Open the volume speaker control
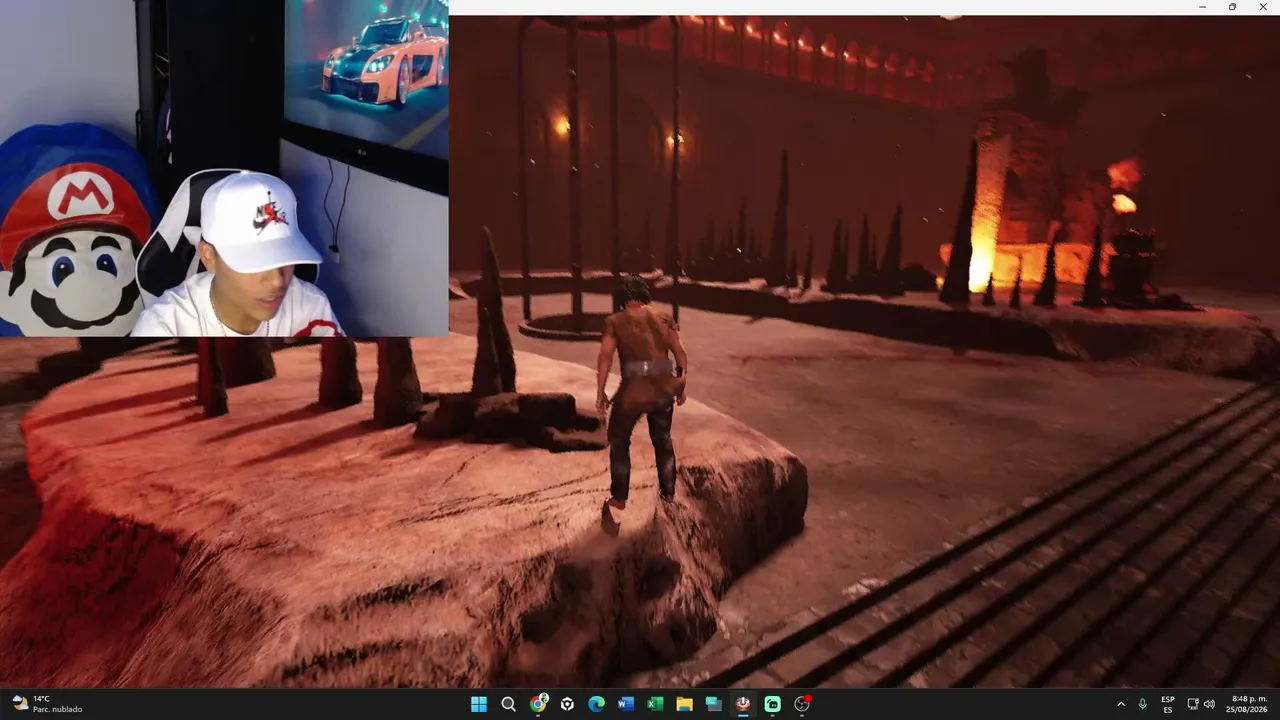Image resolution: width=1280 pixels, height=720 pixels. click(1209, 704)
